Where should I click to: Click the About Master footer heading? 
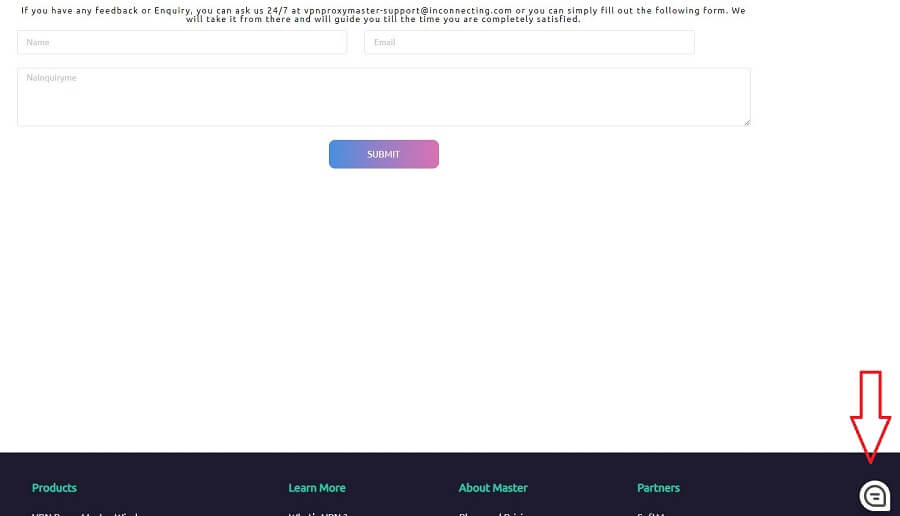click(x=493, y=488)
